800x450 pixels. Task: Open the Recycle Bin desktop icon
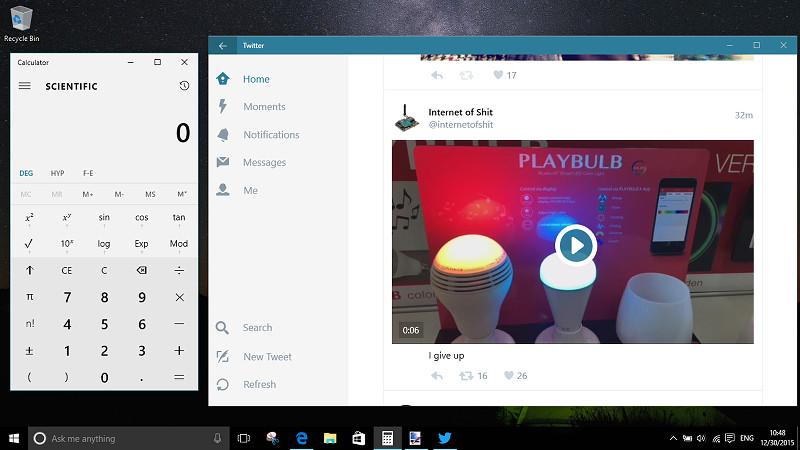(21, 23)
